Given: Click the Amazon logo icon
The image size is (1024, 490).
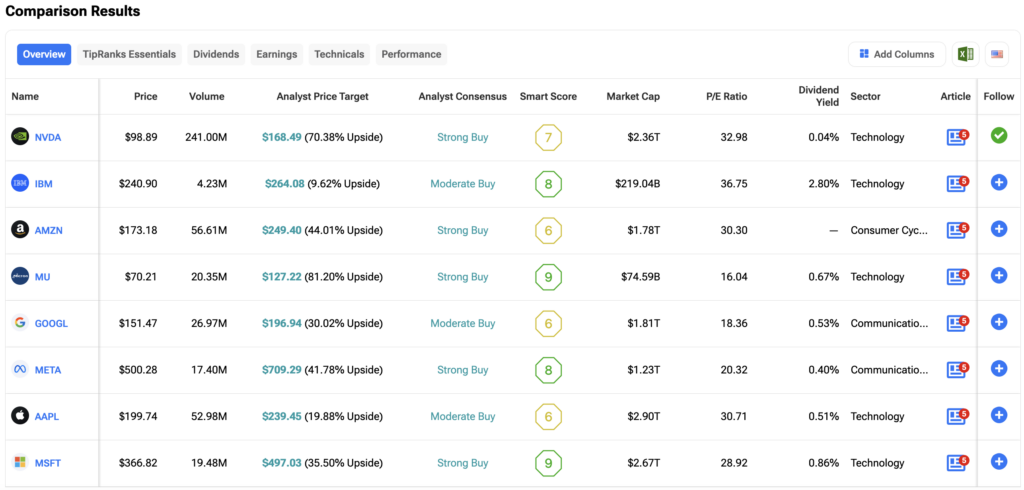Looking at the screenshot, I should pos(19,230).
